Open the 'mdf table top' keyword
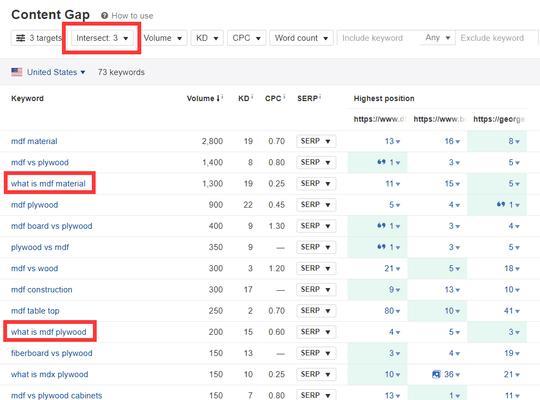The image size is (540, 400). pyautogui.click(x=35, y=311)
